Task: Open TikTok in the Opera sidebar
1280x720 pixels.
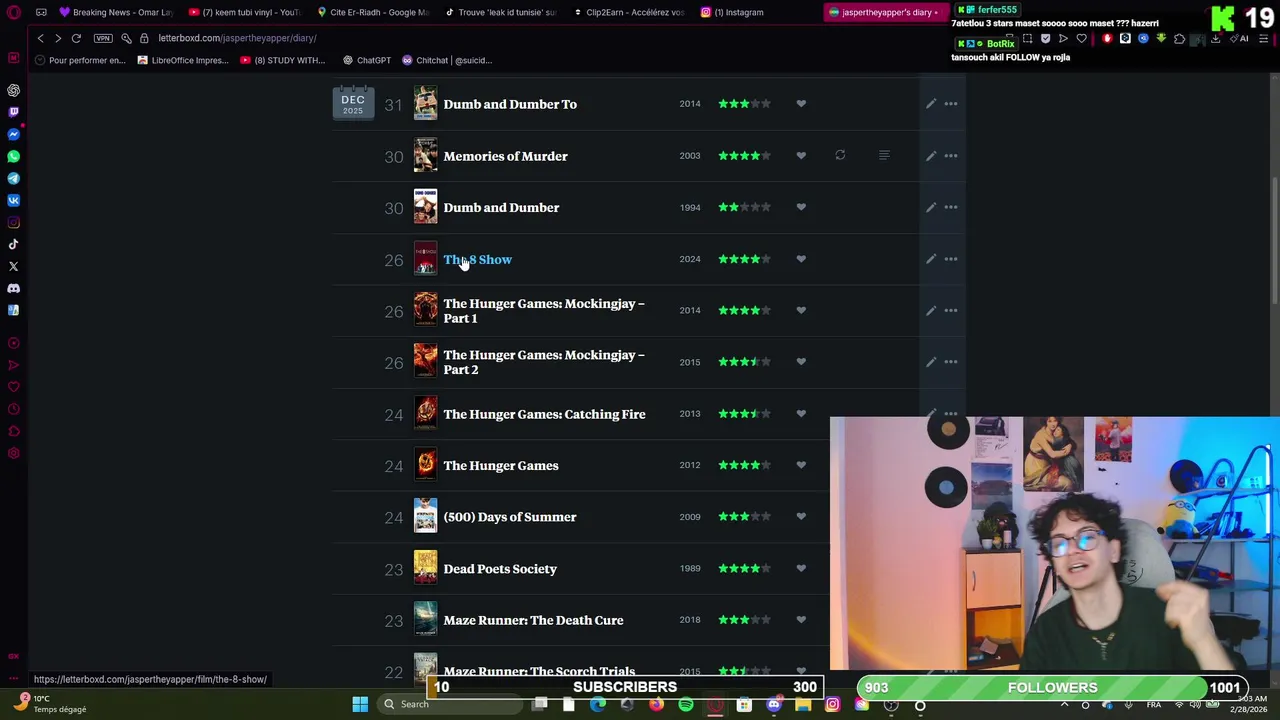Action: [x=13, y=244]
